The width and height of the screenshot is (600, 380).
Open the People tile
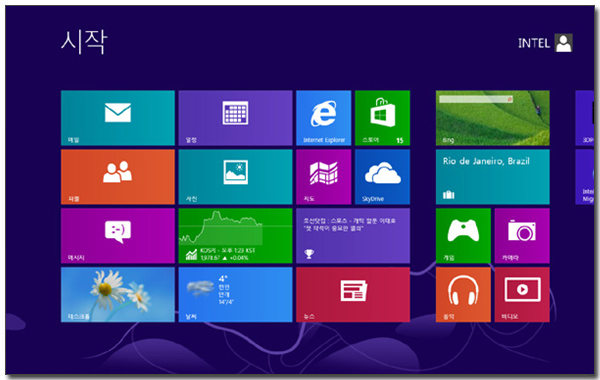coord(118,177)
